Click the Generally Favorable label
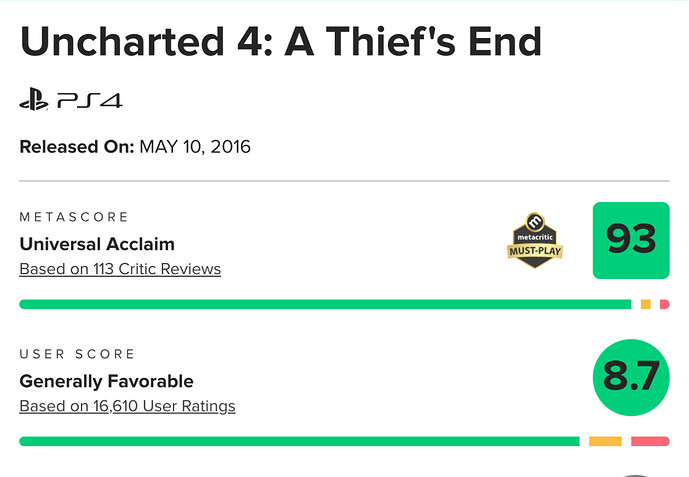Image resolution: width=689 pixels, height=477 pixels. [106, 381]
